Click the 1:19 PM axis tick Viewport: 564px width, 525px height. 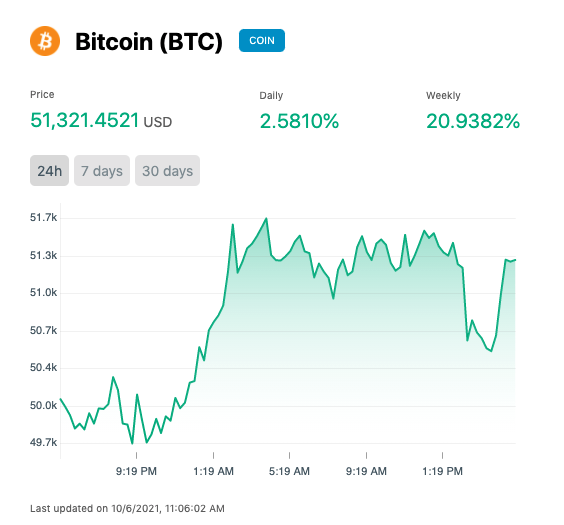pyautogui.click(x=442, y=471)
